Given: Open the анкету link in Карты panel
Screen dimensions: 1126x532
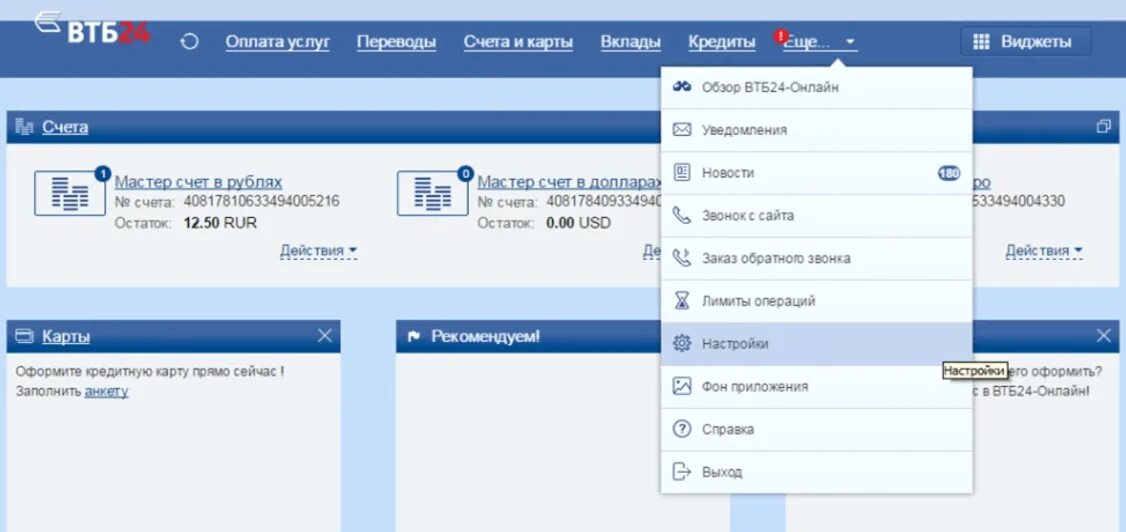Looking at the screenshot, I should click(106, 391).
